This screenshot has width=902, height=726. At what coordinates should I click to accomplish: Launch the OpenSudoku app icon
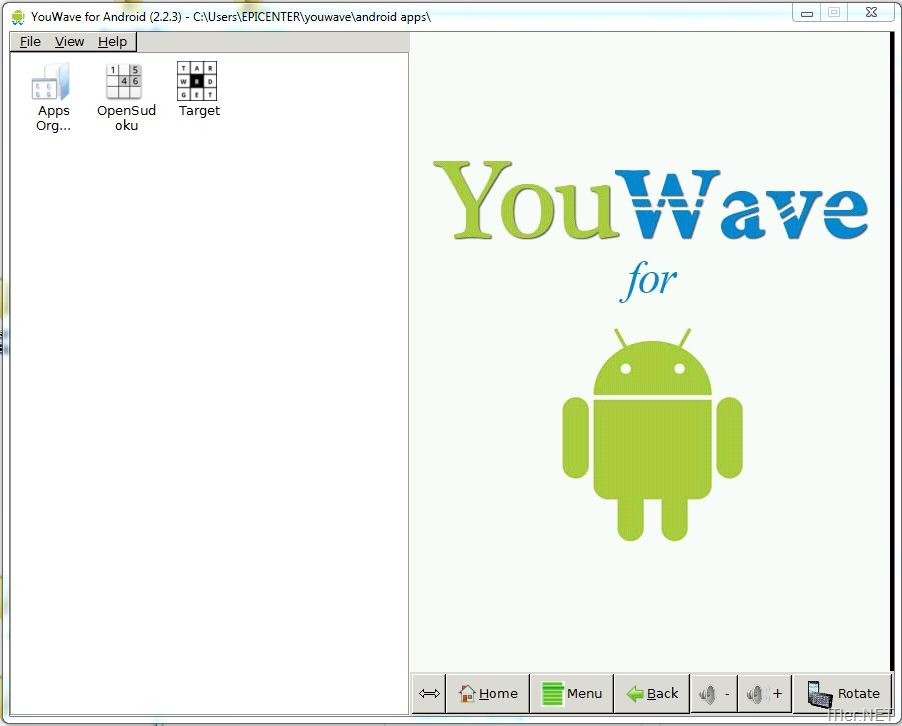coord(125,81)
